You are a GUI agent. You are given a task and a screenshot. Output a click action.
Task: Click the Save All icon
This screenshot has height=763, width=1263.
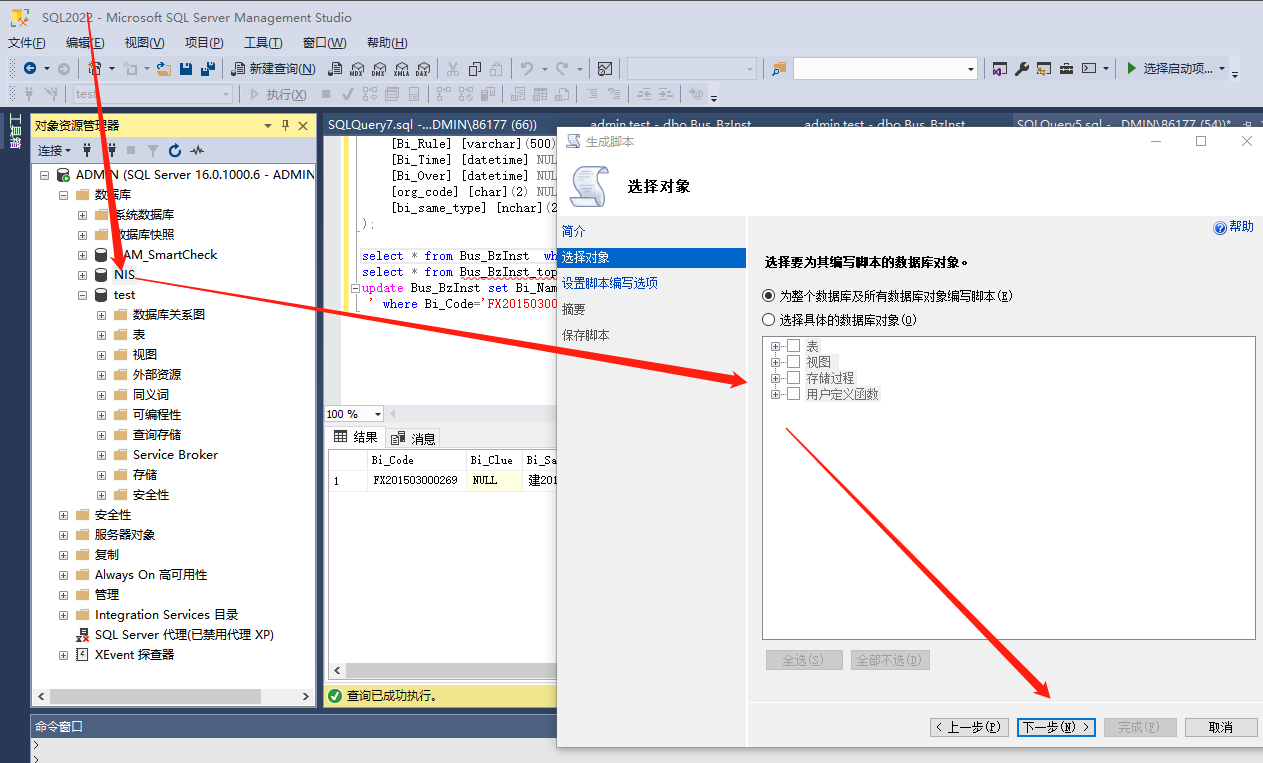[x=208, y=69]
